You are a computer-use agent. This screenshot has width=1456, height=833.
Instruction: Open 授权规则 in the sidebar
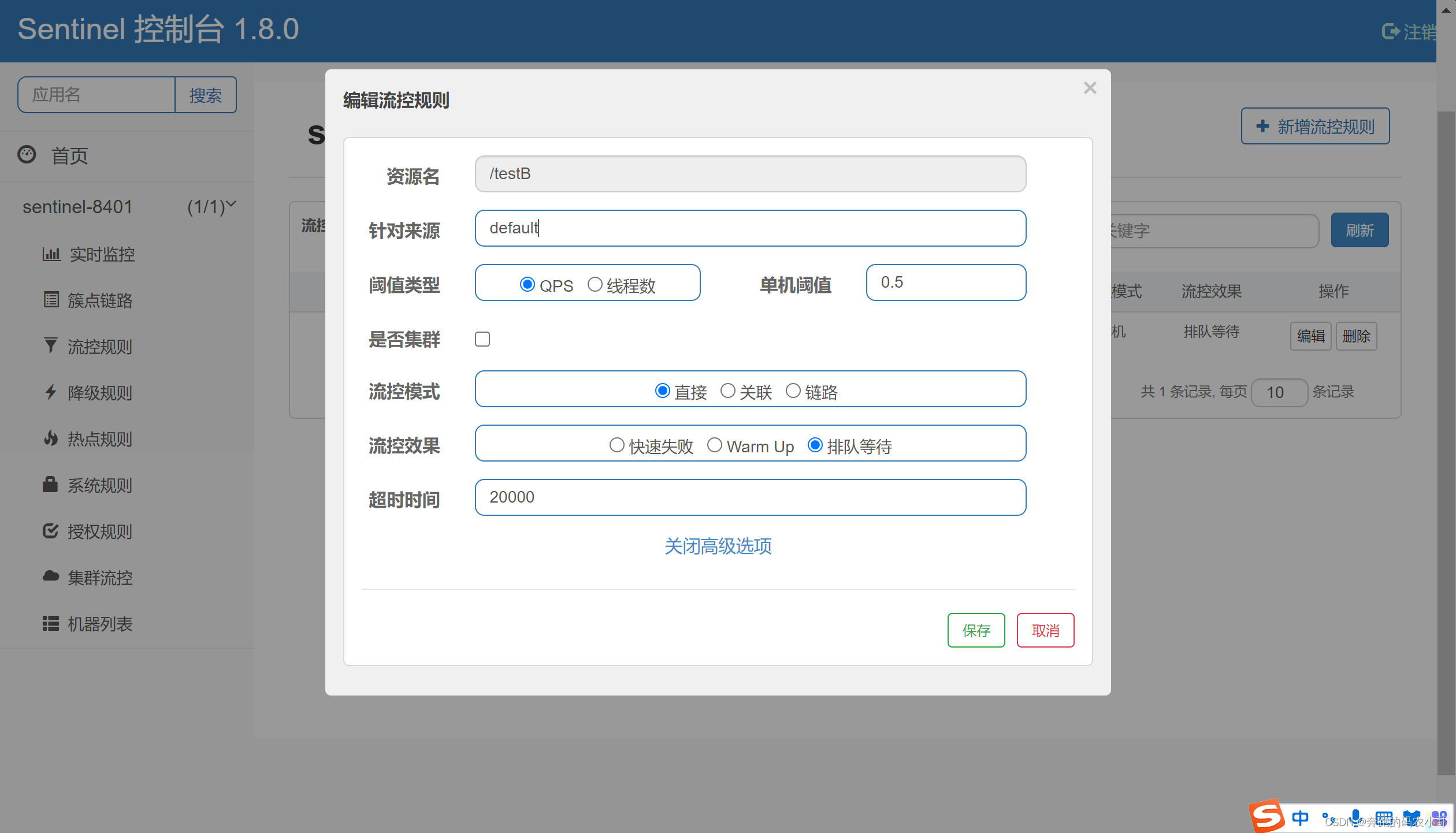pos(100,531)
